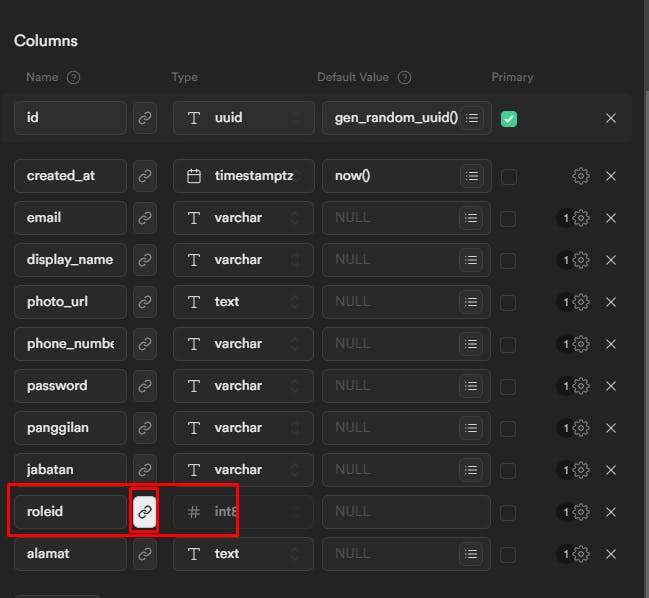This screenshot has width=649, height=598.
Task: Open the gear settings for the created_at column
Action: tap(581, 176)
